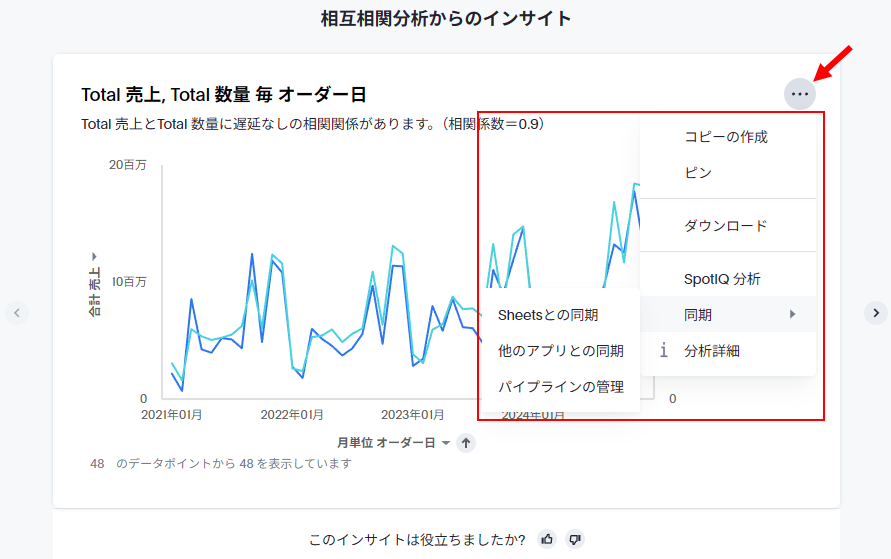Open パイプラインの管理 from the submenu
The image size is (891, 559).
[x=560, y=387]
